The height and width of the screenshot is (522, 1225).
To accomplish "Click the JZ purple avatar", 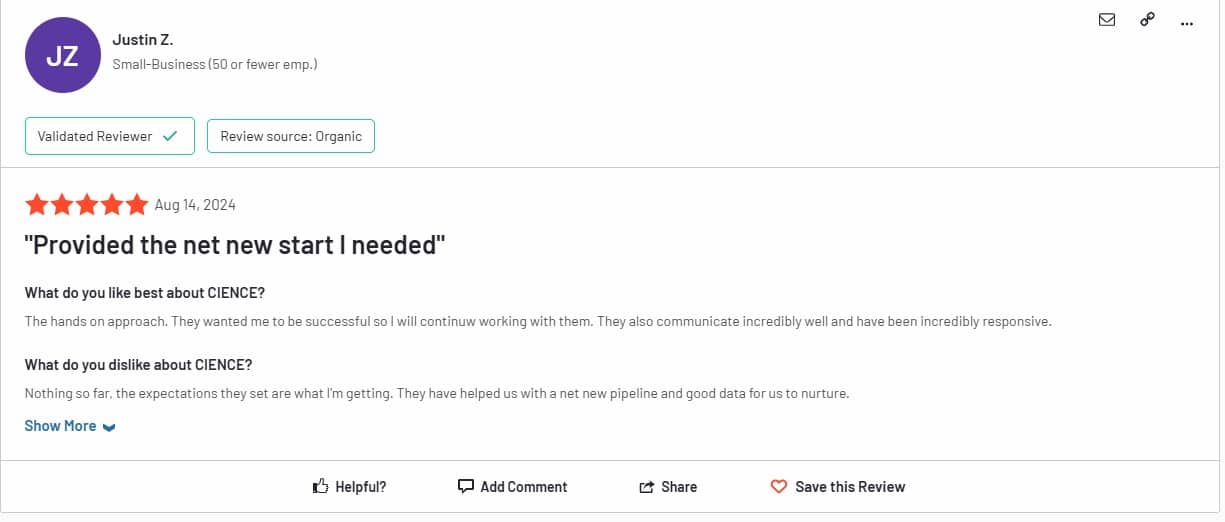I will click(x=63, y=56).
